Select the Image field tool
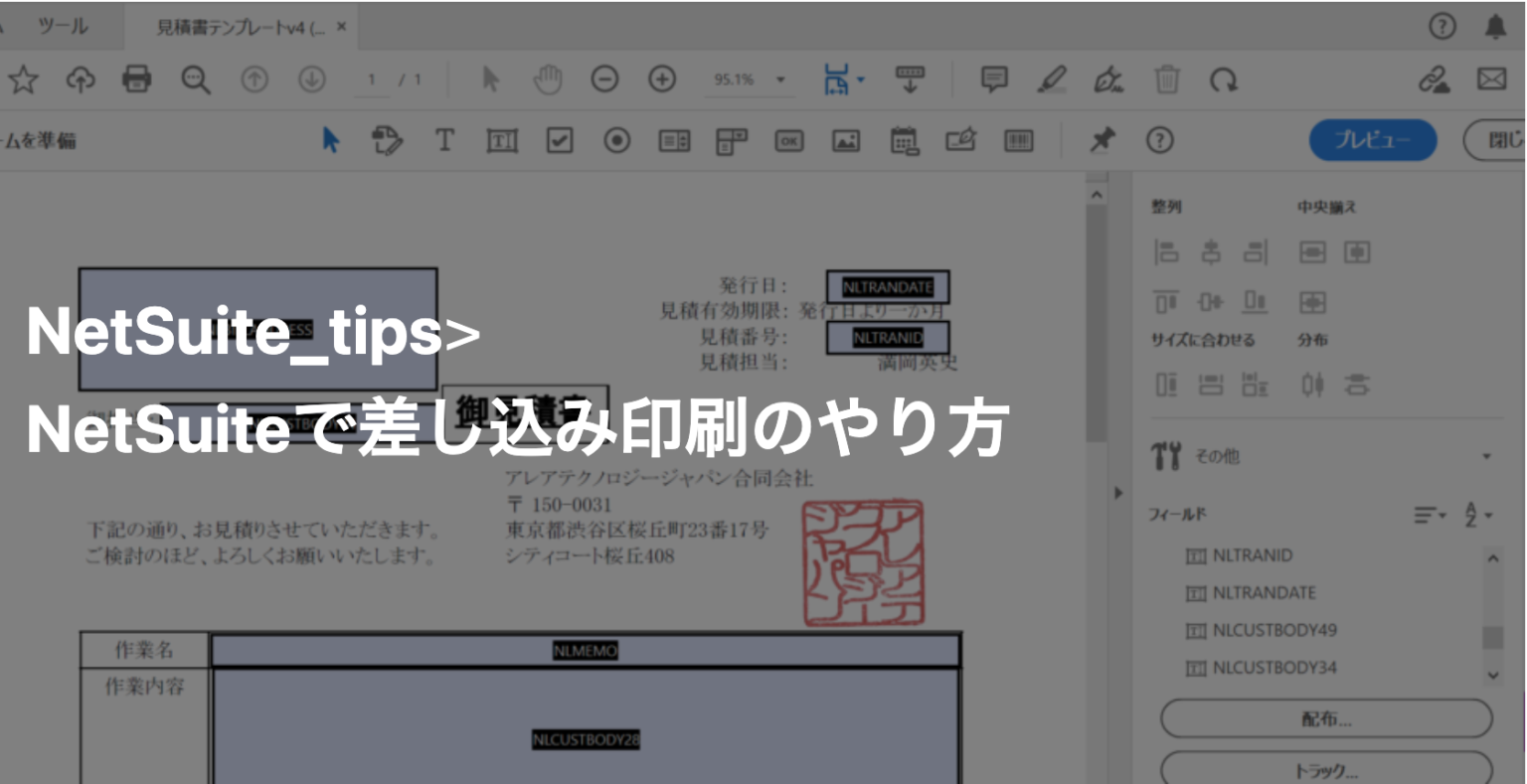The width and height of the screenshot is (1527, 784). [844, 140]
